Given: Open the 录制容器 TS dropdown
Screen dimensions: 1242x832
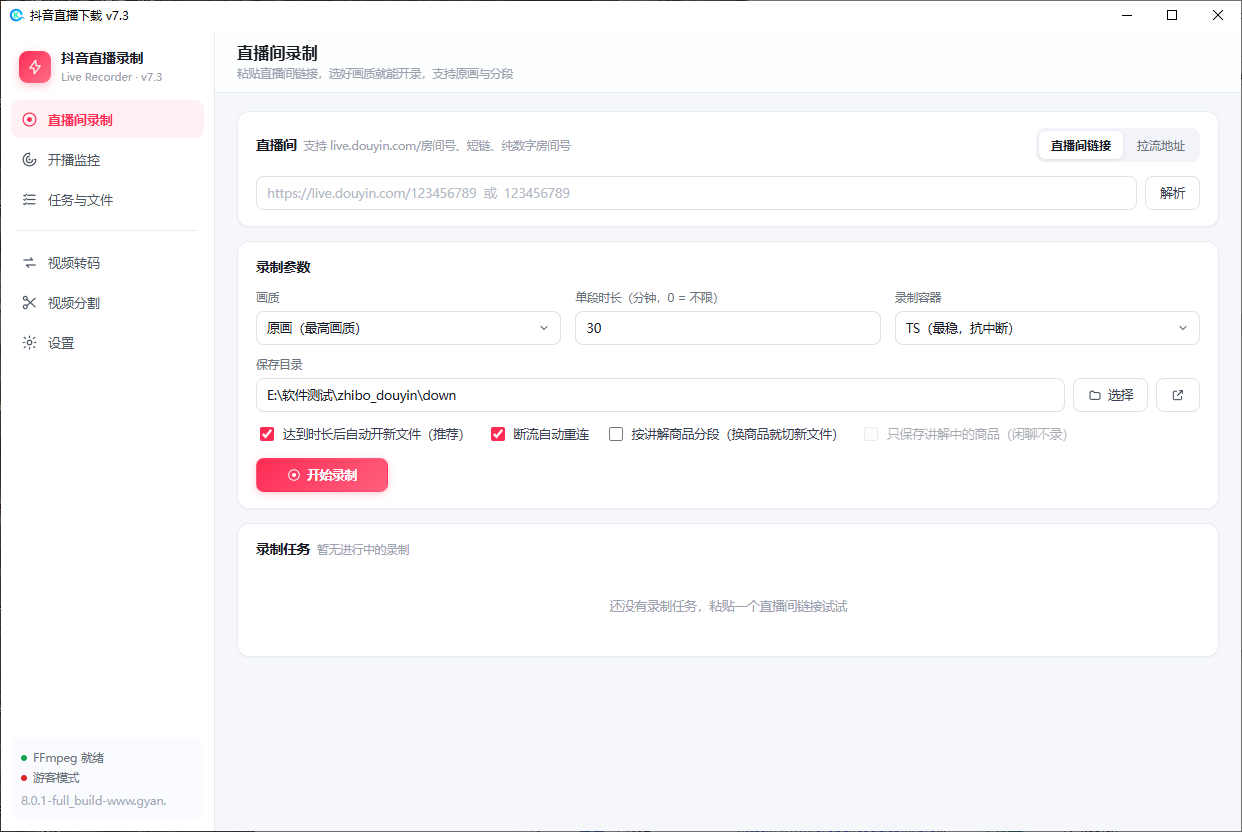Looking at the screenshot, I should [1047, 328].
